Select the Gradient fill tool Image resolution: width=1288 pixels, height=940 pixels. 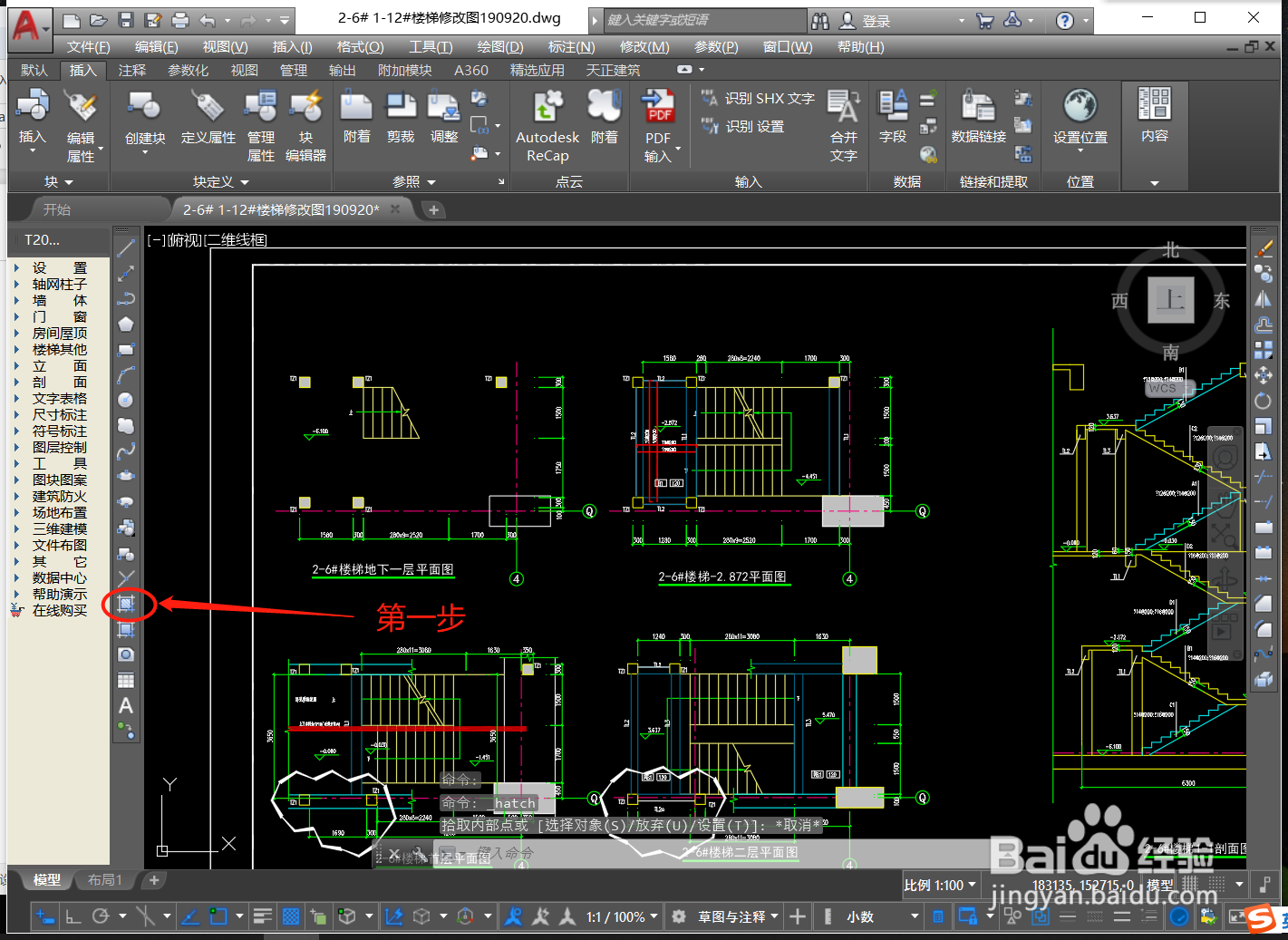(x=126, y=629)
